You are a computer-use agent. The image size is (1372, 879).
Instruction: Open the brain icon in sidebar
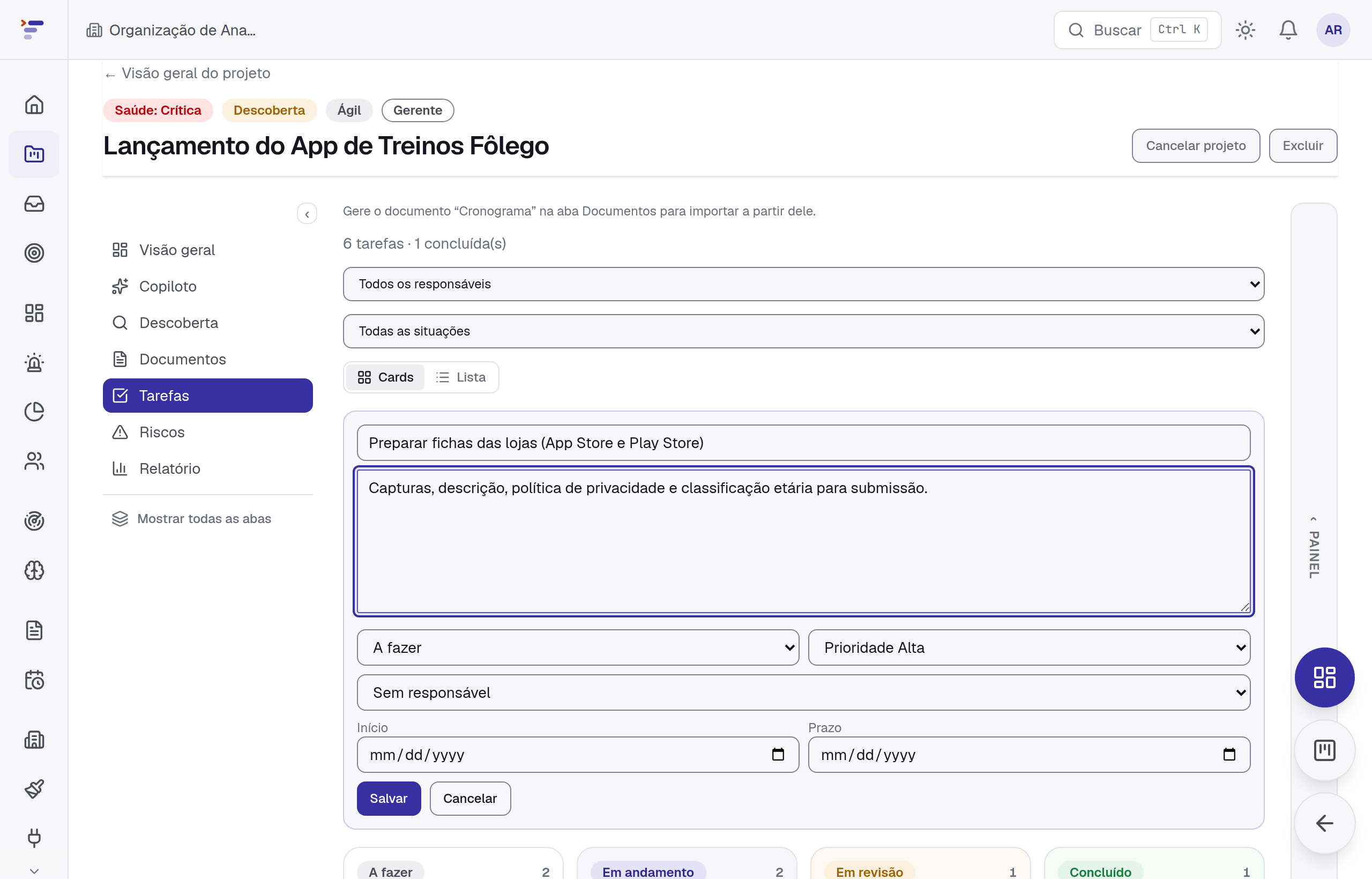34,570
